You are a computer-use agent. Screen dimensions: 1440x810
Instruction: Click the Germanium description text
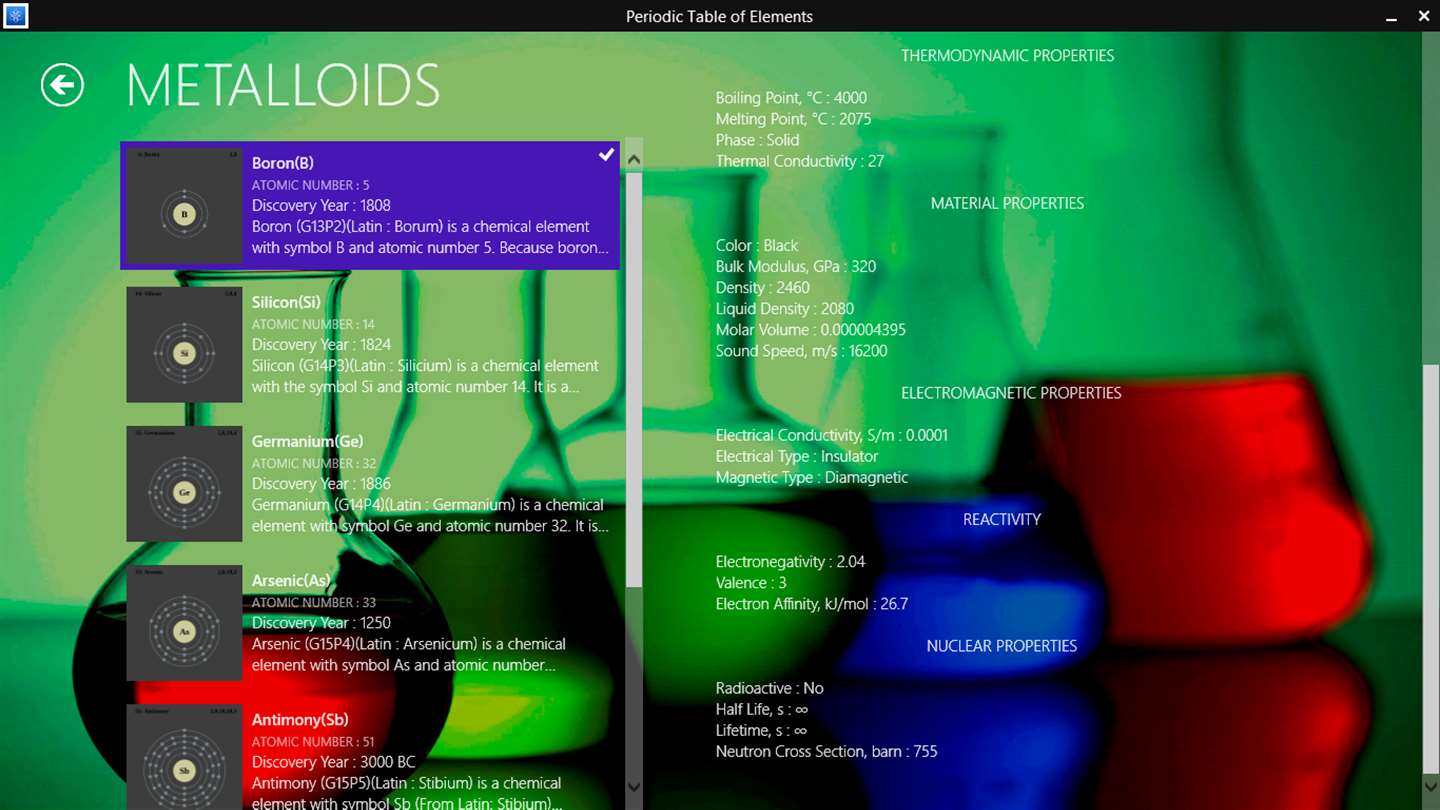tap(430, 515)
